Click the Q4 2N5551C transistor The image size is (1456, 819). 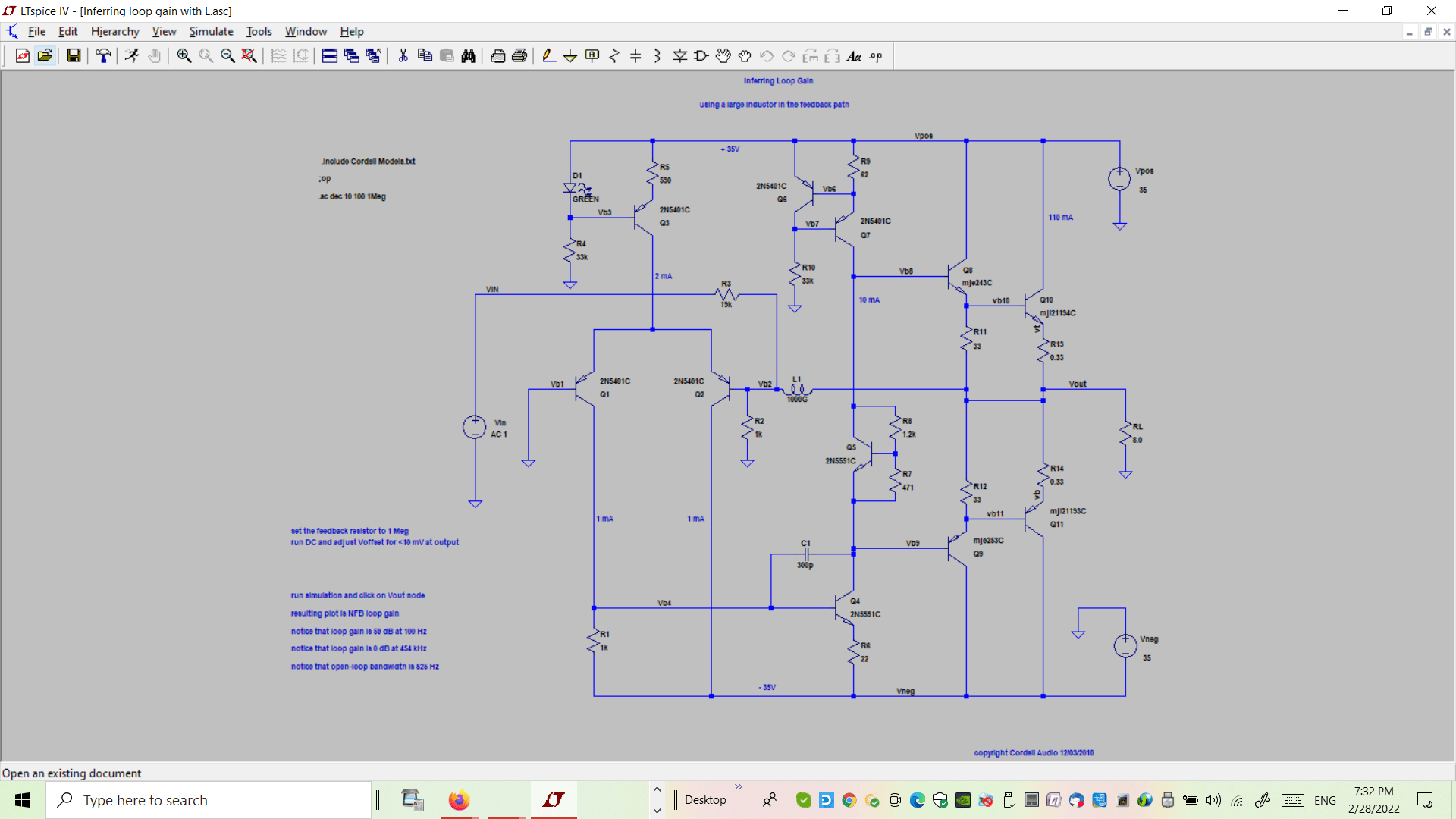[843, 608]
